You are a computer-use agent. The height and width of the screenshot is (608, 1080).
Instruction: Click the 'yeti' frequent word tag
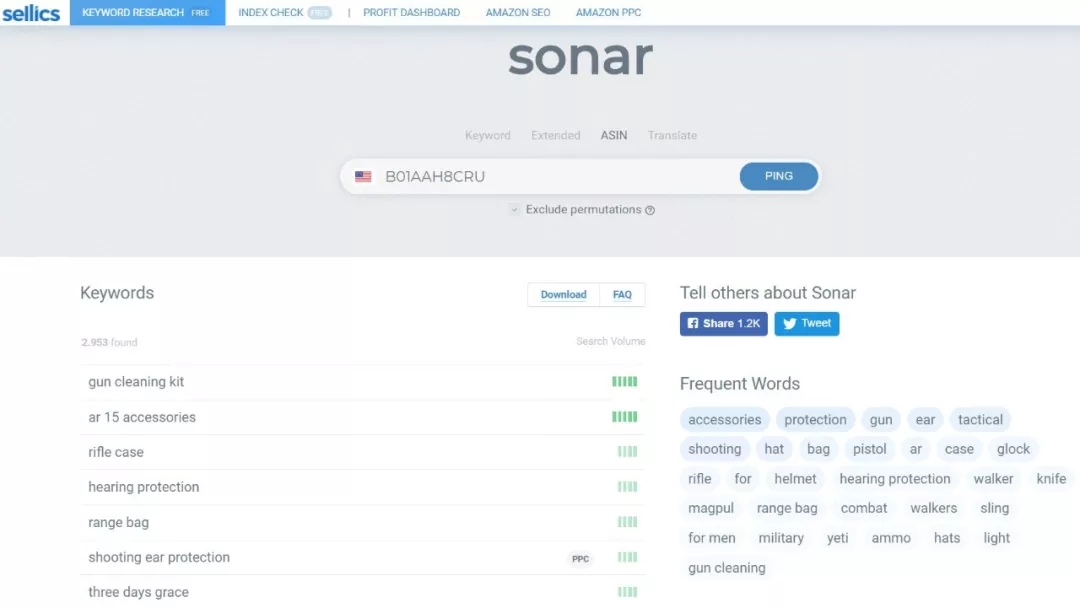click(x=837, y=538)
